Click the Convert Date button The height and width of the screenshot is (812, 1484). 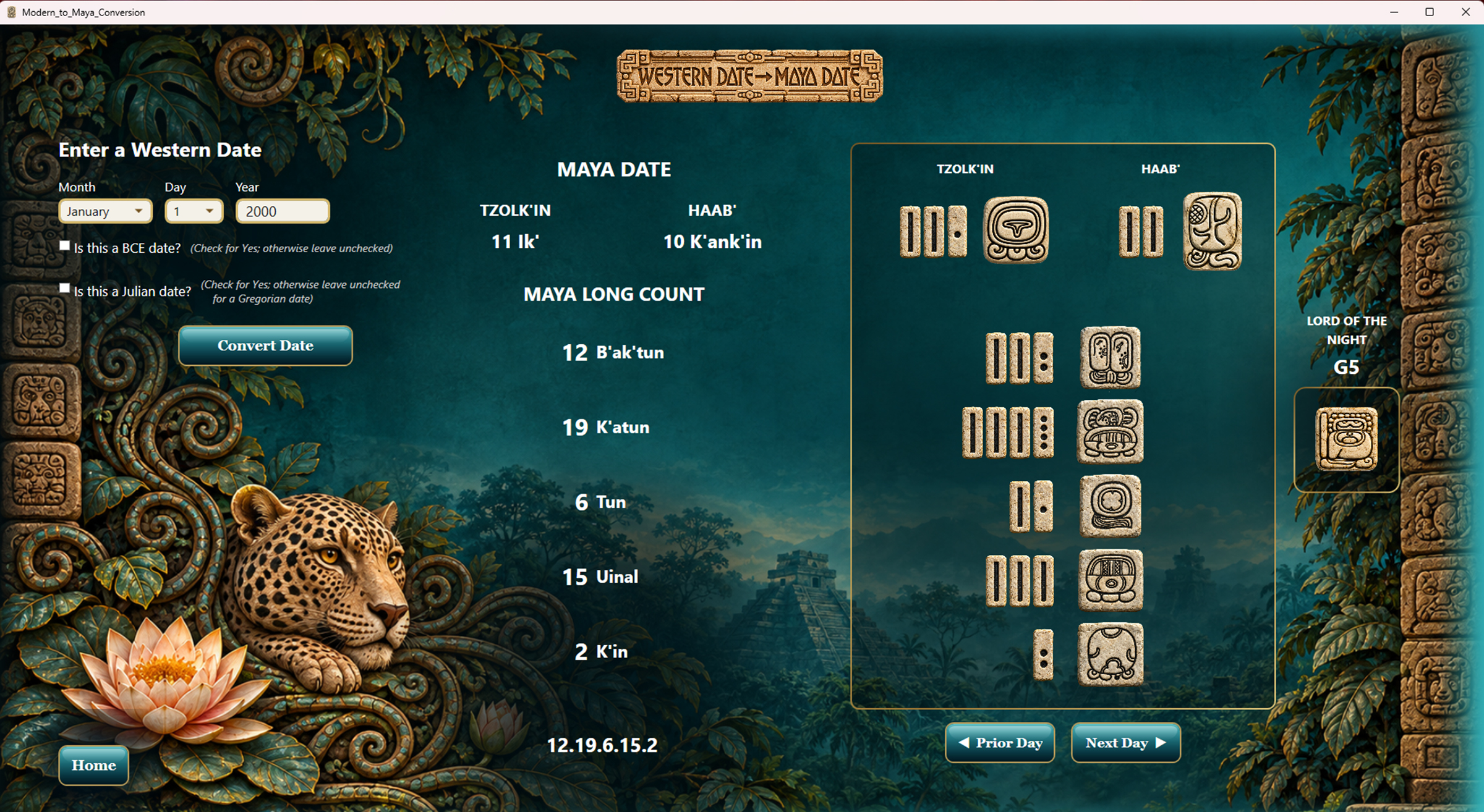265,345
